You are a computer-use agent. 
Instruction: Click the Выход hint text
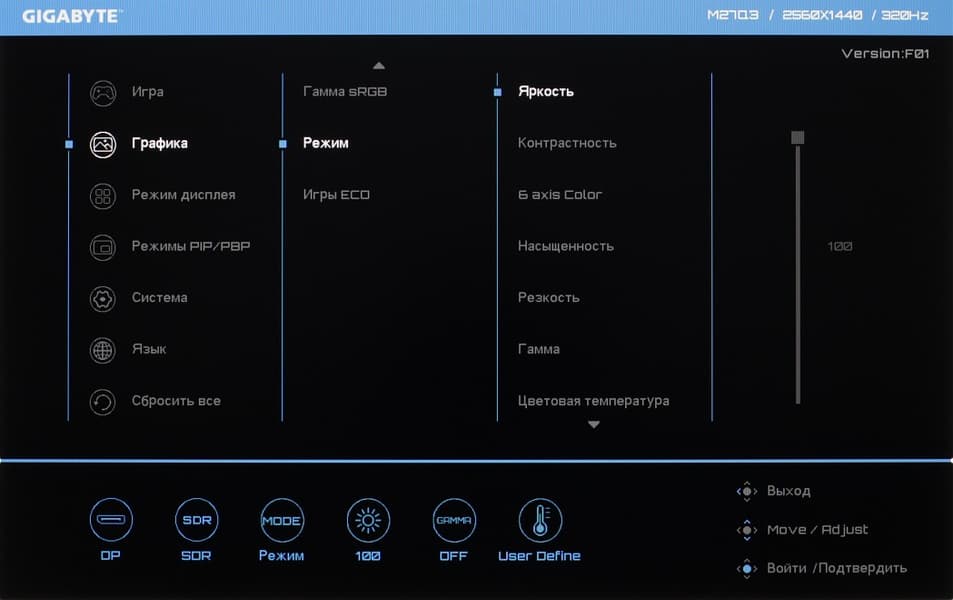click(789, 491)
